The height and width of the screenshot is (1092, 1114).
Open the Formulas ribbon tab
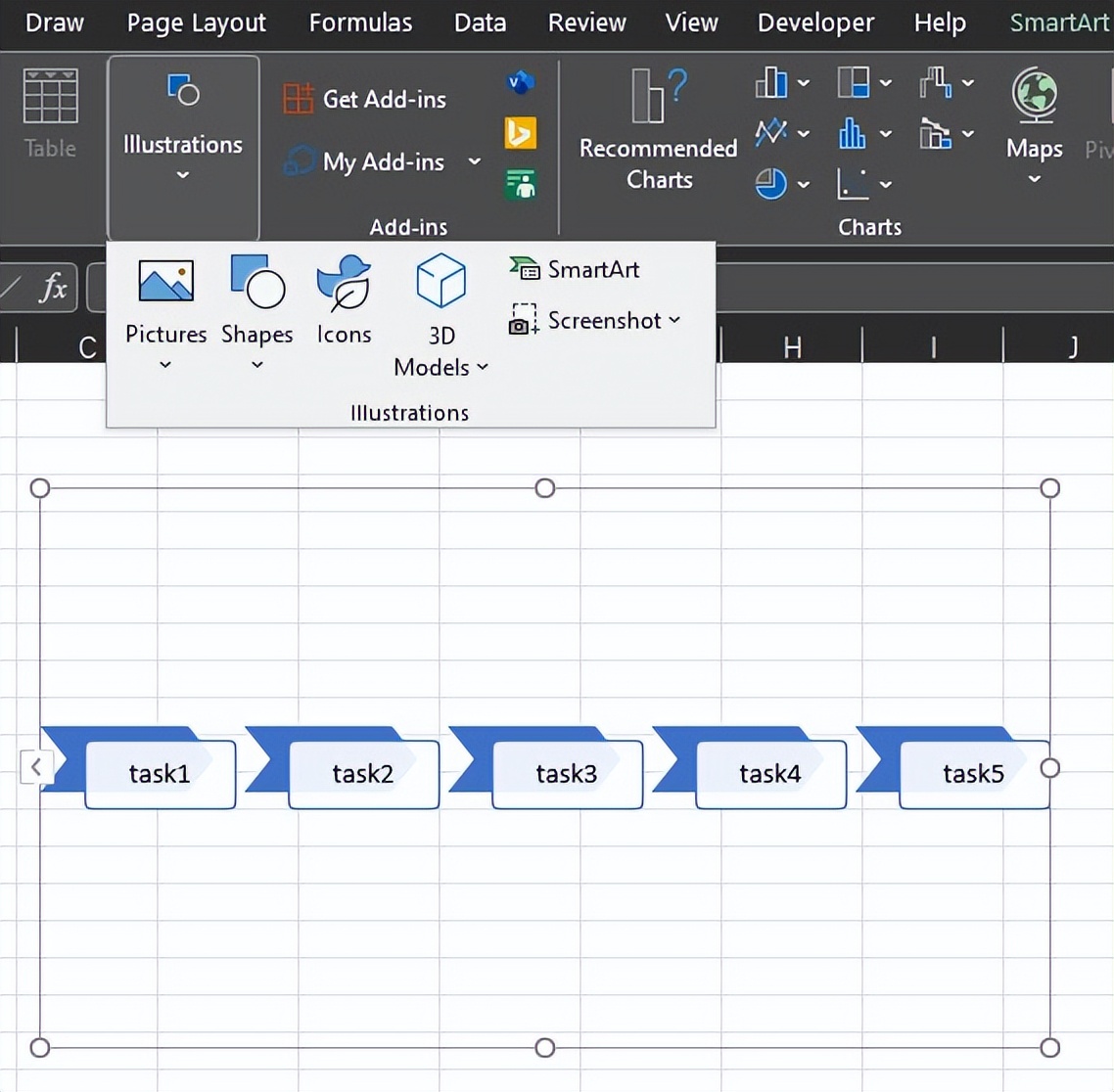[x=360, y=23]
